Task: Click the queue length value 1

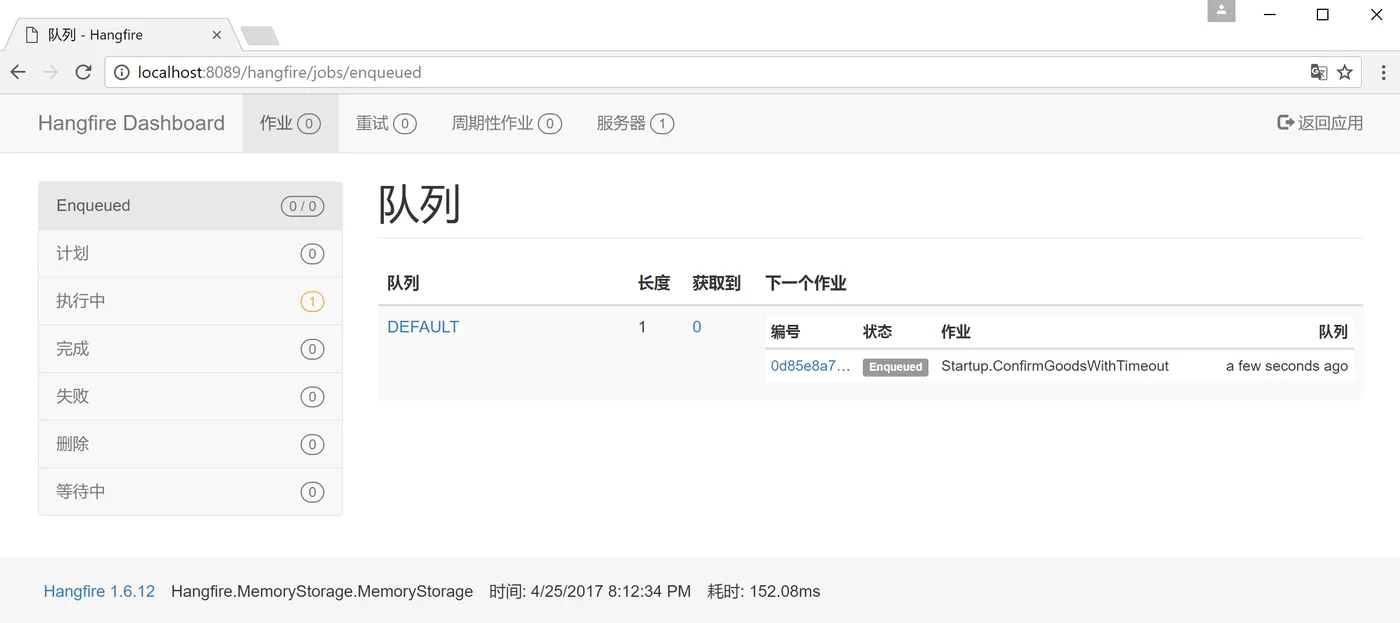Action: 643,327
